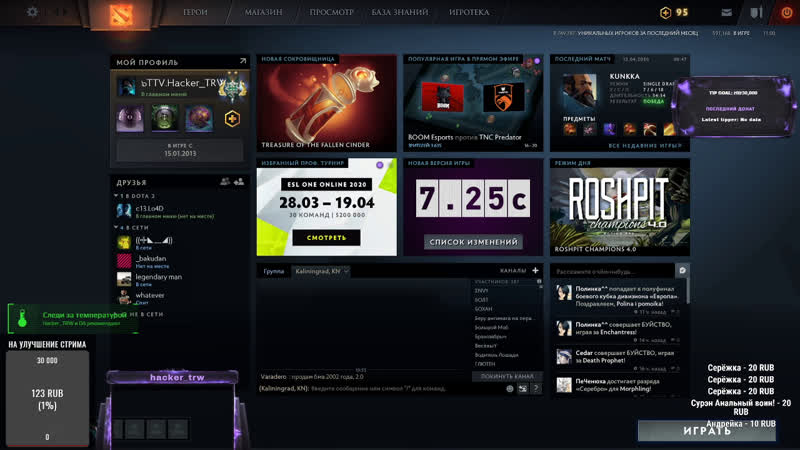Open the МАГАЗИН menu

[x=263, y=12]
